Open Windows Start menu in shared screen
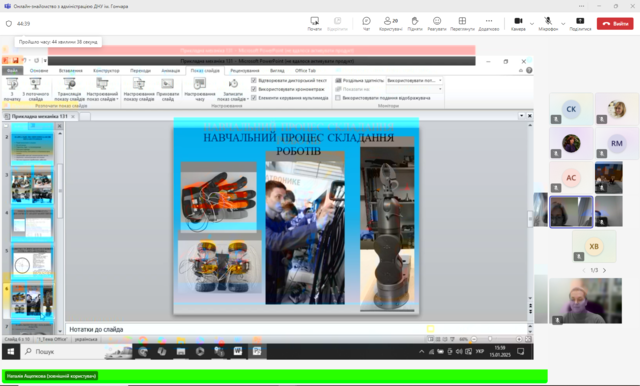 (11, 351)
